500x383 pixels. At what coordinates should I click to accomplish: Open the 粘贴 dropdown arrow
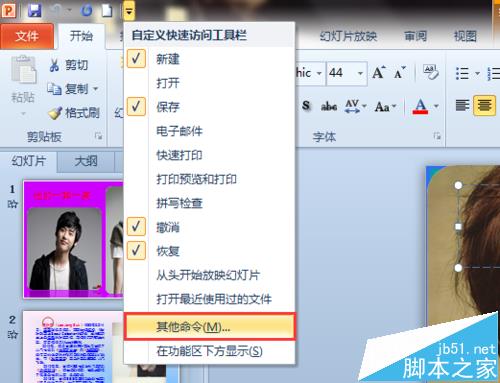(x=23, y=114)
